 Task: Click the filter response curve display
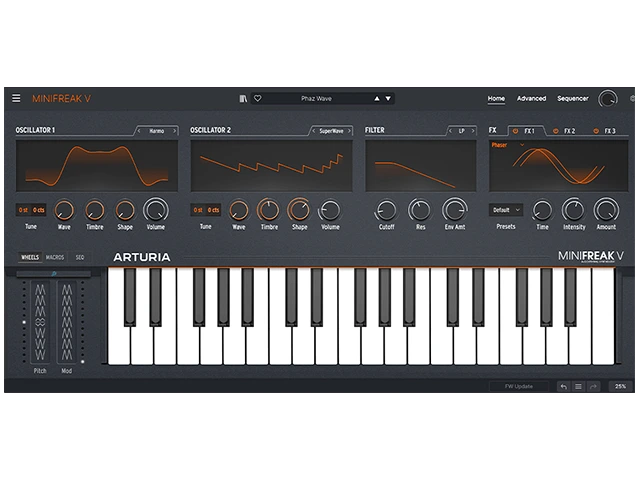(x=421, y=166)
